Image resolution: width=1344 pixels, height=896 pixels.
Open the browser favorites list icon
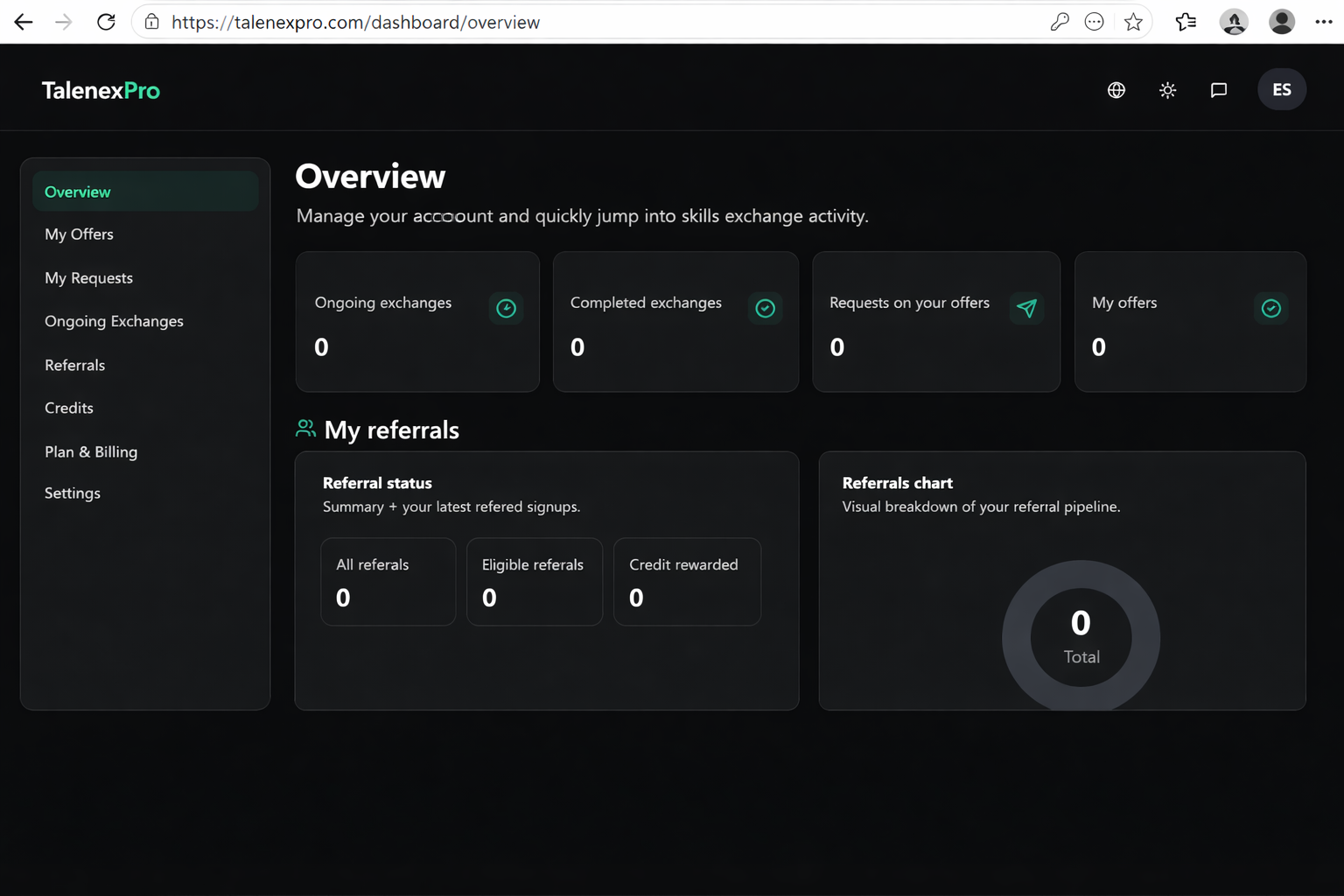tap(1186, 22)
